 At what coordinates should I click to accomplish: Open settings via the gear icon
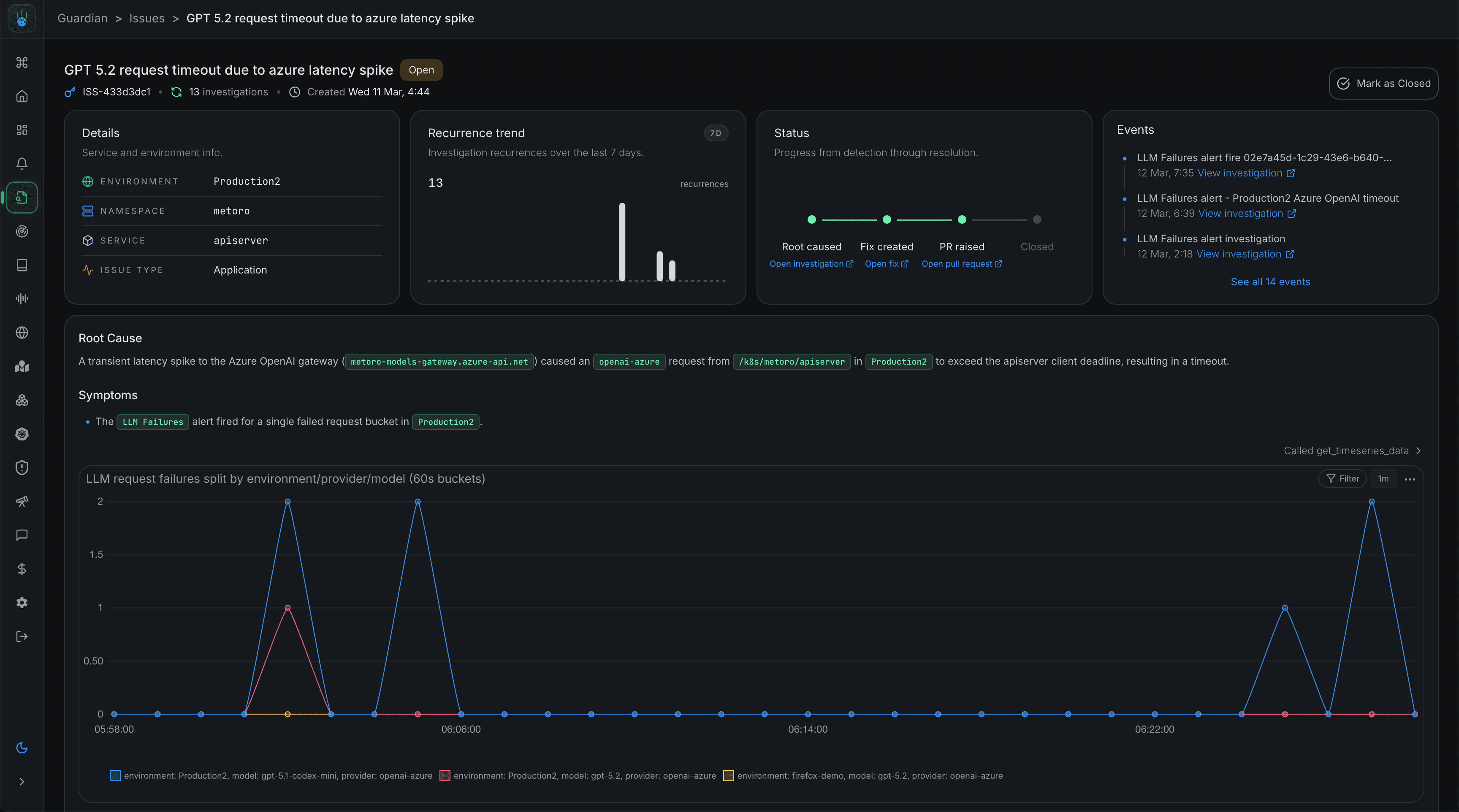(x=22, y=603)
